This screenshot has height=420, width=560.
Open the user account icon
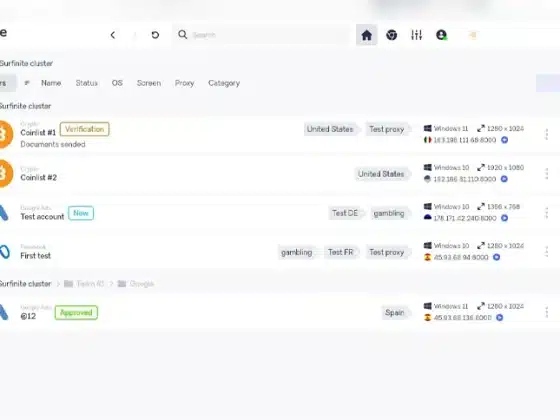(441, 35)
